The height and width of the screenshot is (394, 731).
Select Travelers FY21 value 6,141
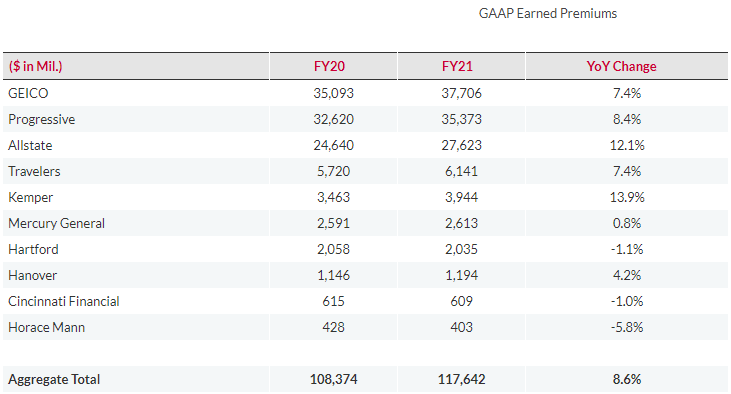coord(461,172)
